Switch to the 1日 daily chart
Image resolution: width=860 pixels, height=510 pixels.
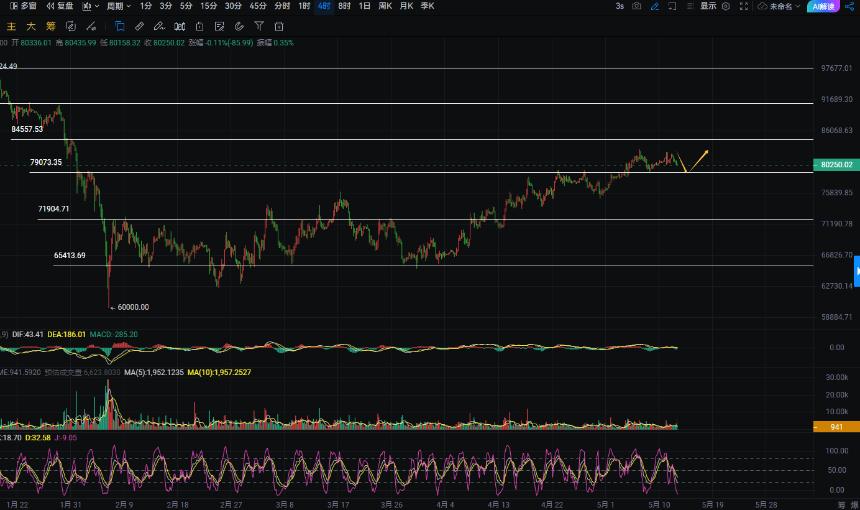pos(364,6)
